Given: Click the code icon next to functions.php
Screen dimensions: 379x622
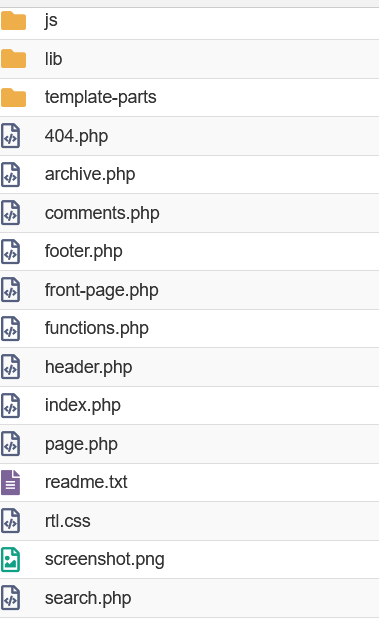Looking at the screenshot, I should point(10,328).
